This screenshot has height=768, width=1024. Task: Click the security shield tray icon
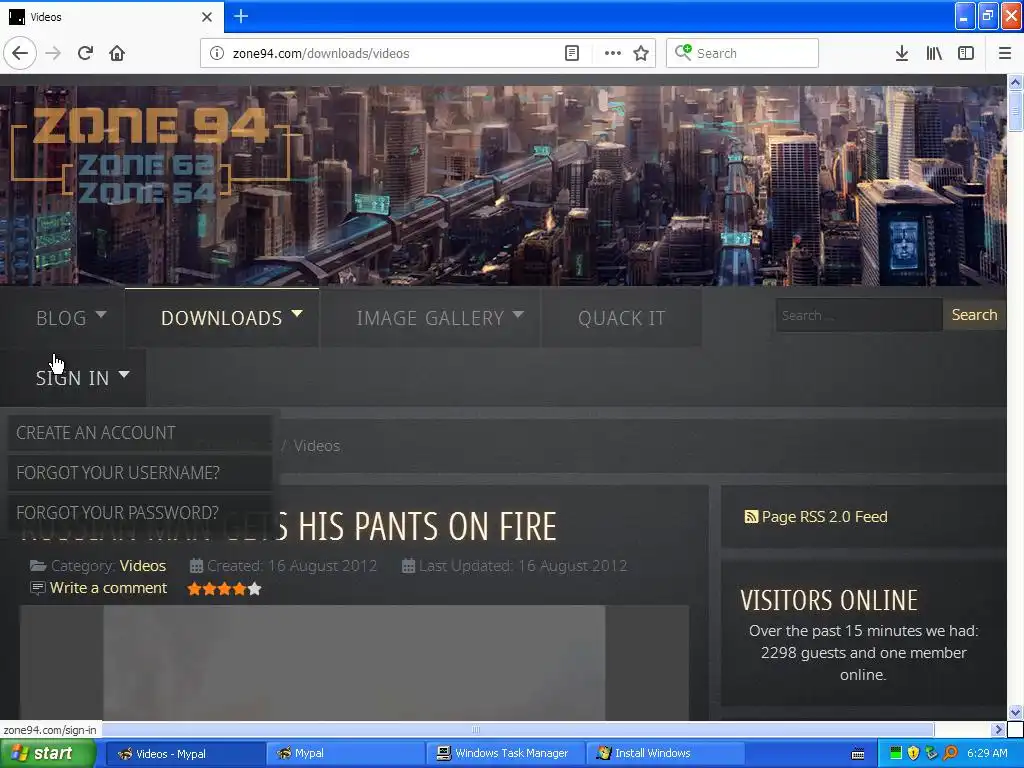[x=914, y=754]
